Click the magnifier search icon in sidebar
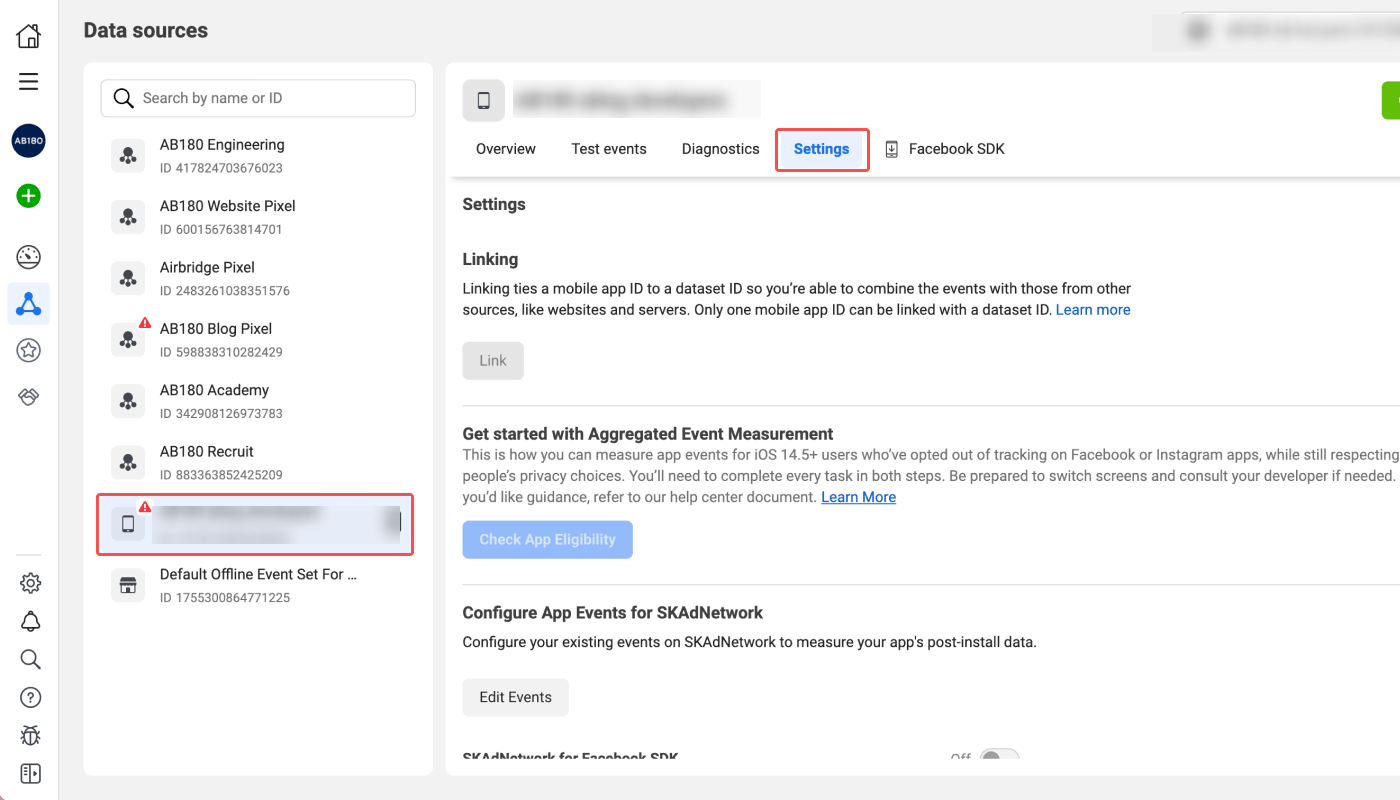The height and width of the screenshot is (800, 1400). [x=31, y=659]
